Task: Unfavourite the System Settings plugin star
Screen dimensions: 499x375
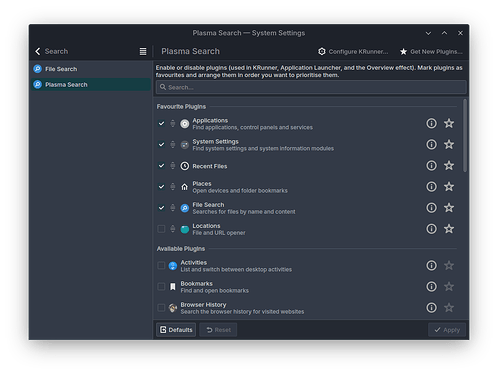Action: coord(449,144)
